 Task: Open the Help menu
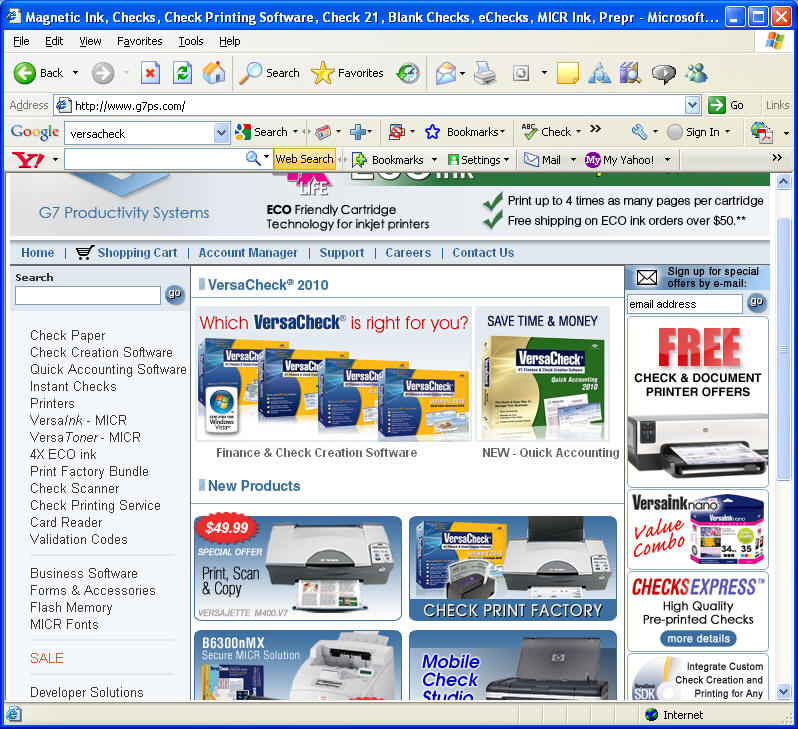point(230,41)
